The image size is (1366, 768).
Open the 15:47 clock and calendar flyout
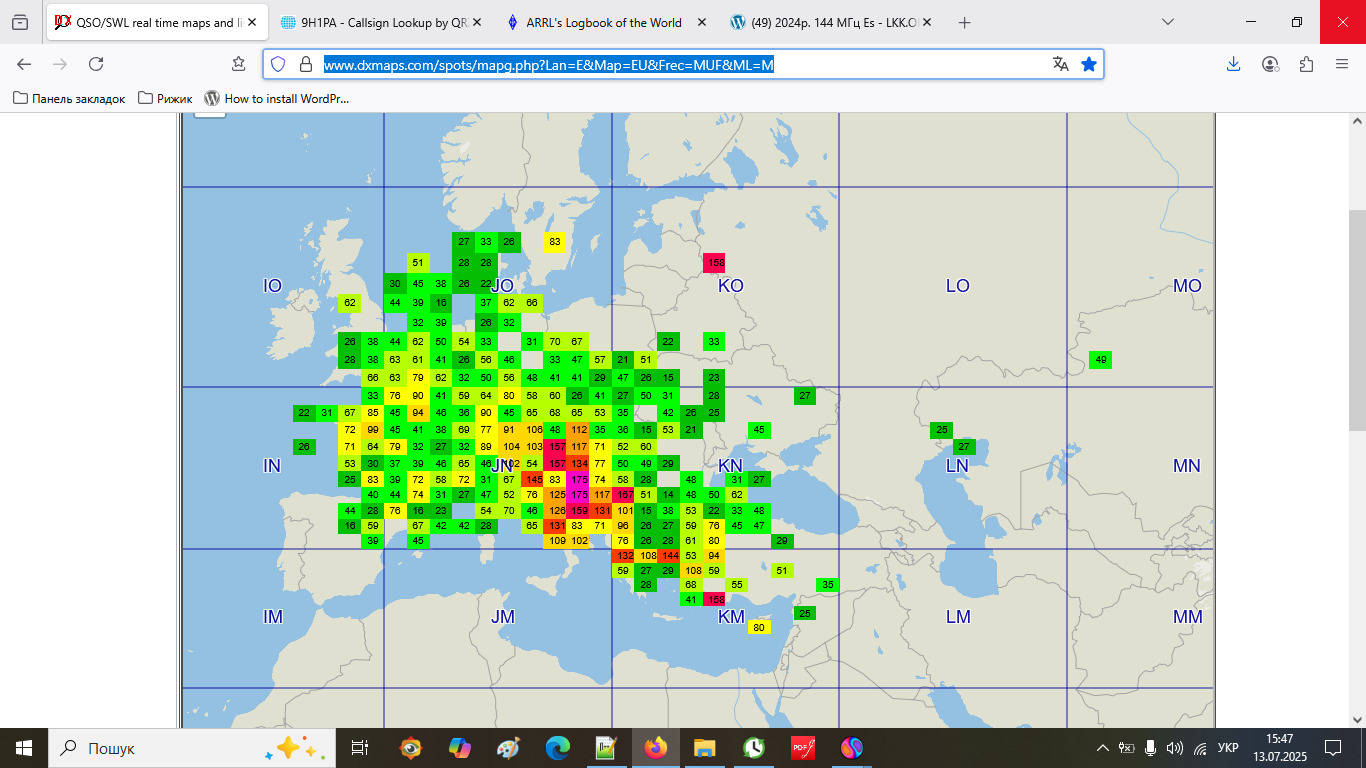[1278, 748]
